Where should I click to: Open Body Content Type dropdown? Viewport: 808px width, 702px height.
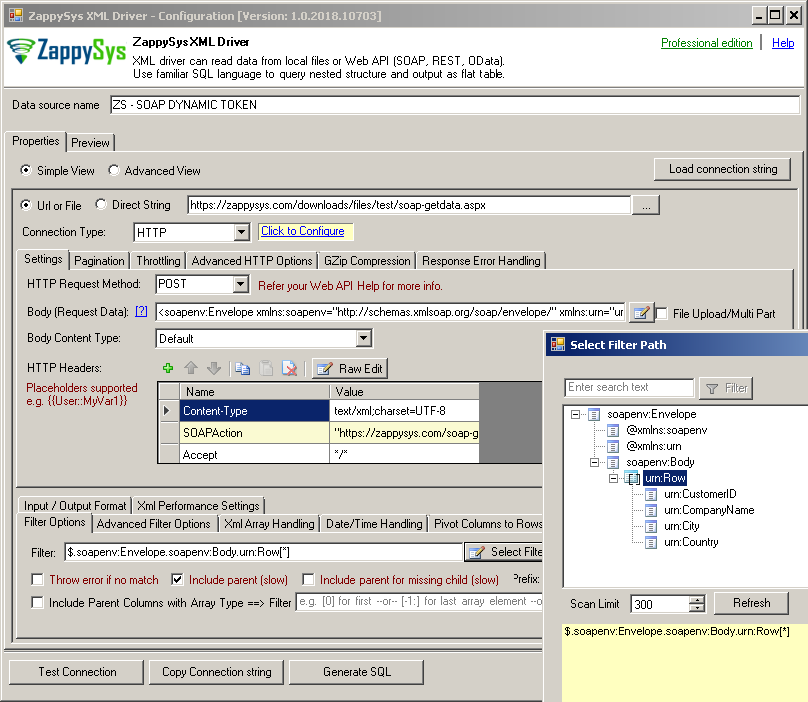coord(363,338)
